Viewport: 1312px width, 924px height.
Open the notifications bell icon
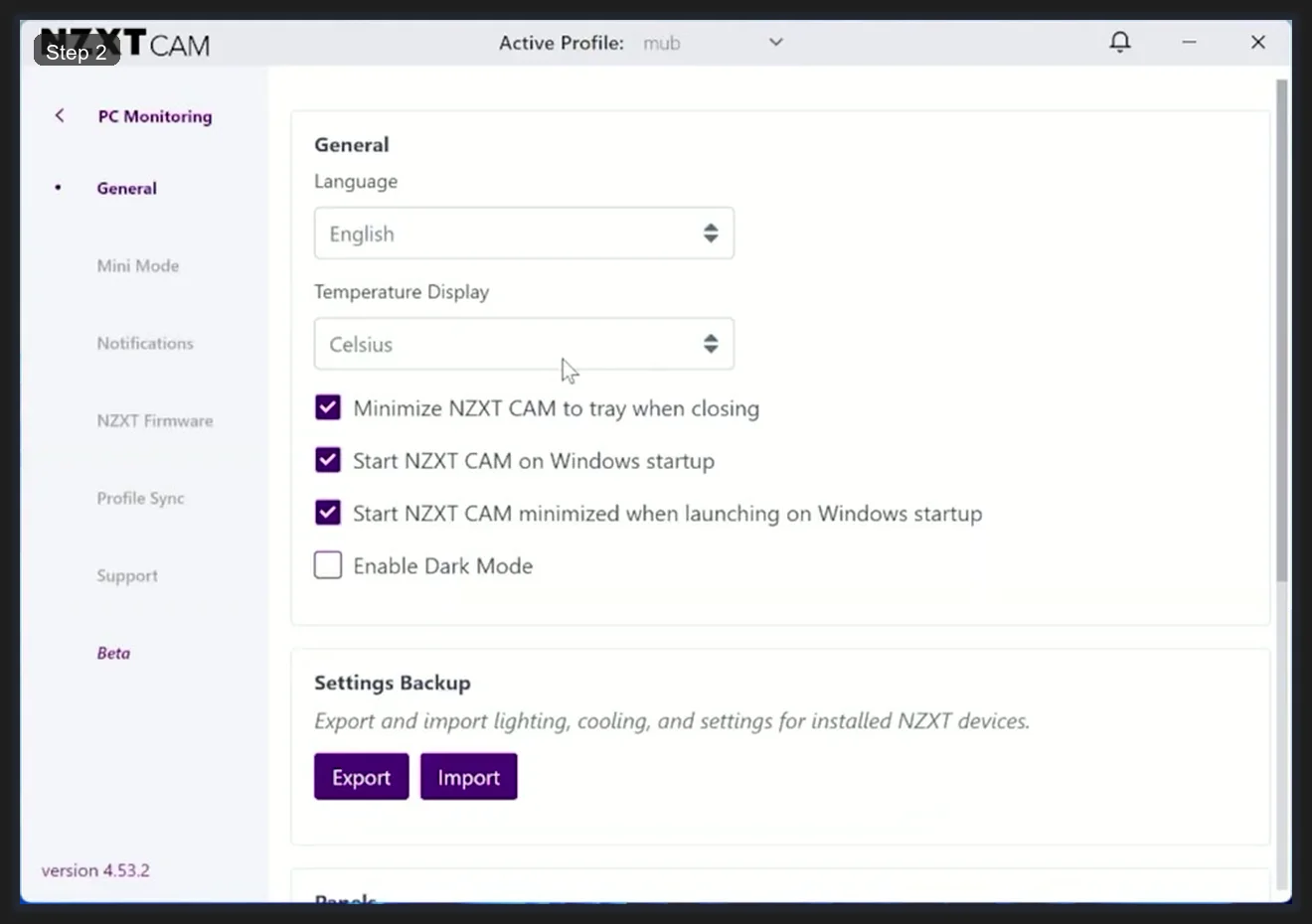pyautogui.click(x=1119, y=42)
